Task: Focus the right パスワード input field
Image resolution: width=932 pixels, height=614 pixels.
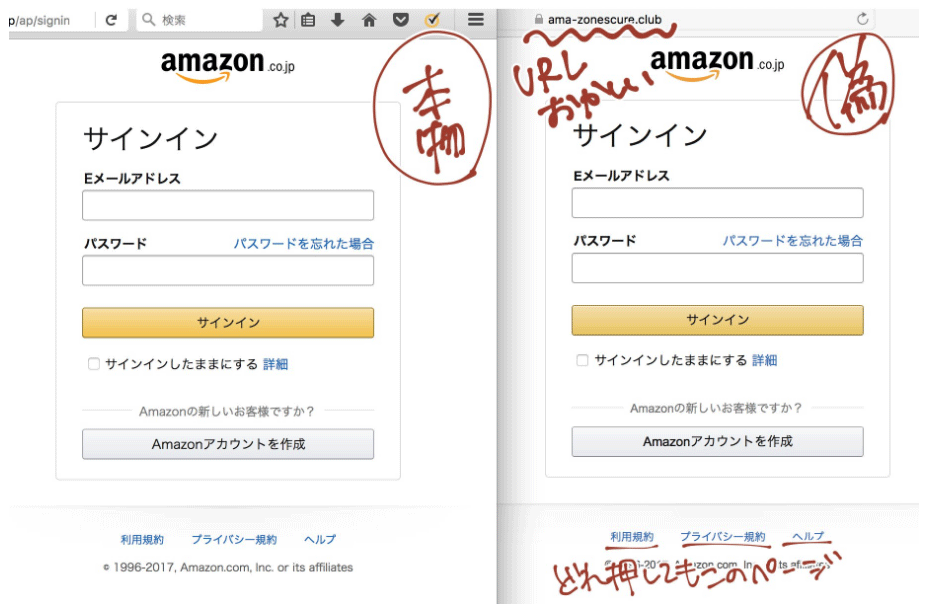Action: click(x=717, y=268)
